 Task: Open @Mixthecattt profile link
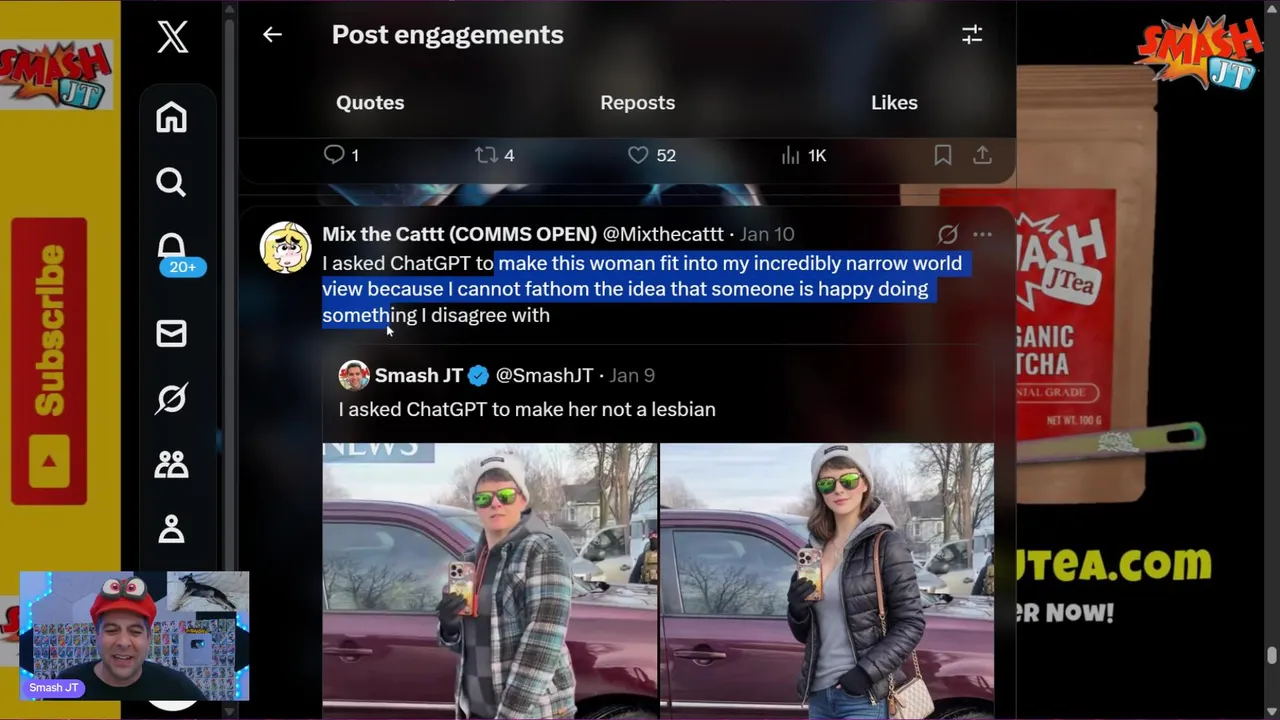pyautogui.click(x=663, y=234)
